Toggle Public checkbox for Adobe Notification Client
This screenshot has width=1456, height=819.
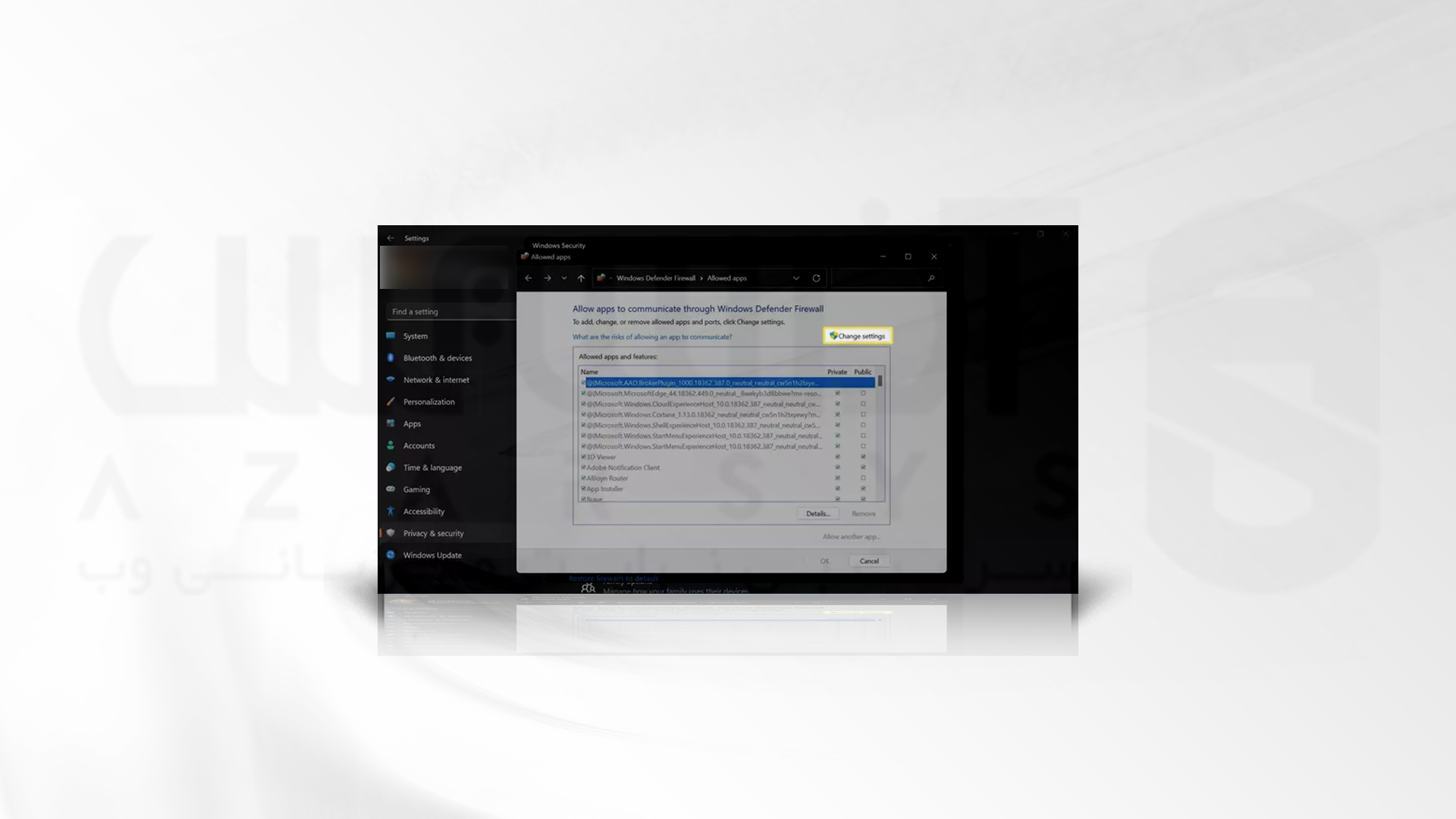pyautogui.click(x=861, y=467)
